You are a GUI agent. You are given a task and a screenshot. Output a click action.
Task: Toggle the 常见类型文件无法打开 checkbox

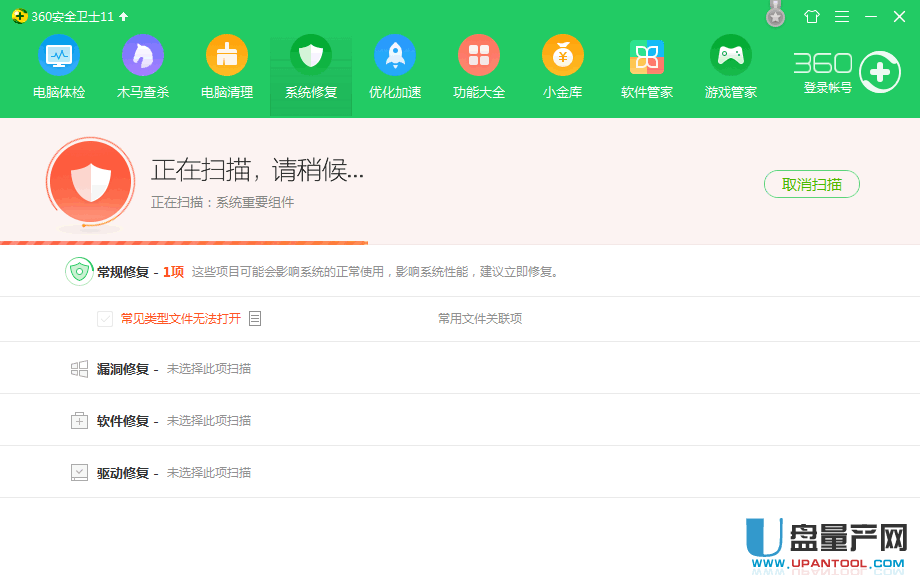point(104,318)
